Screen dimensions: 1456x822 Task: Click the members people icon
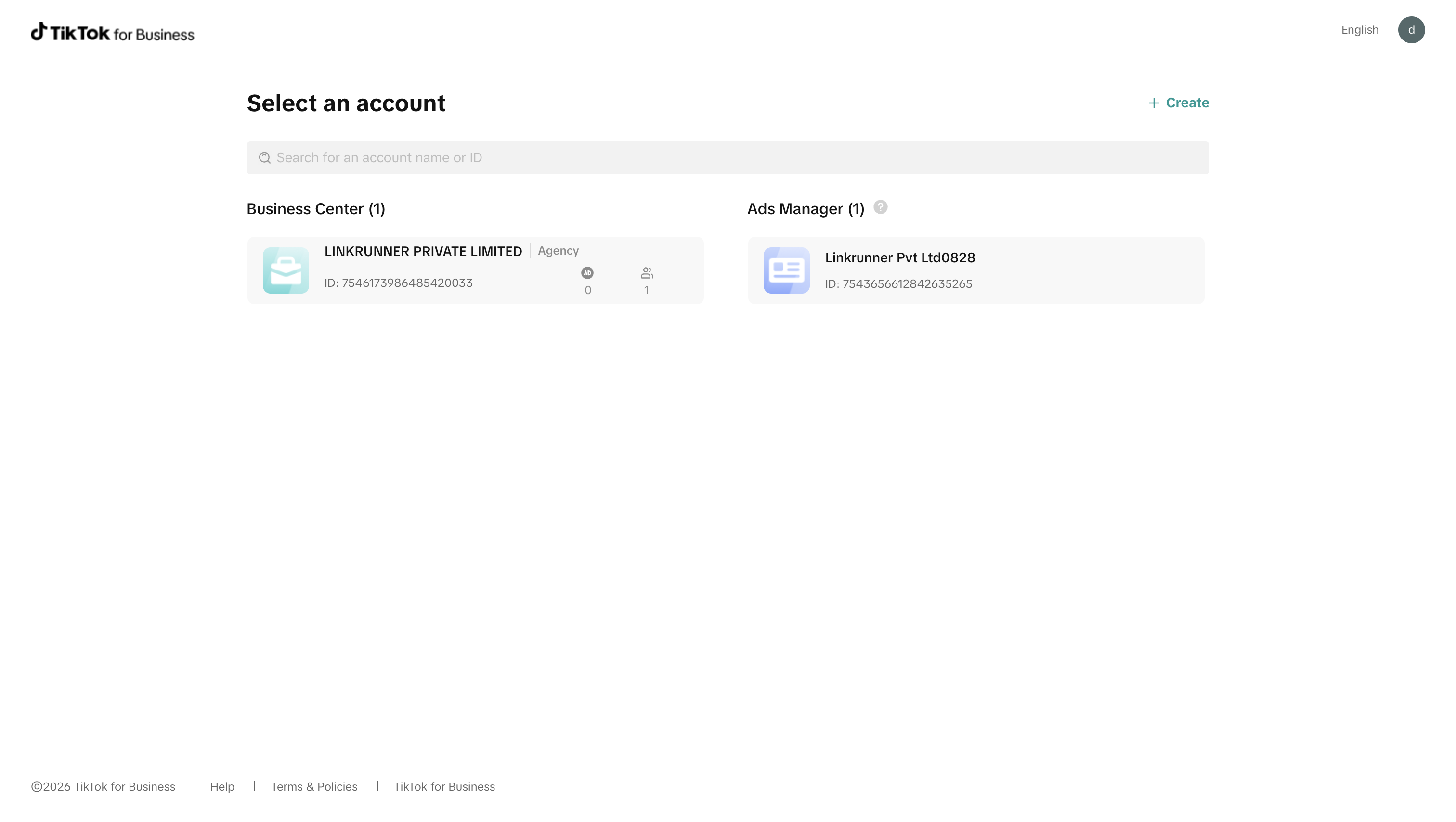point(647,273)
